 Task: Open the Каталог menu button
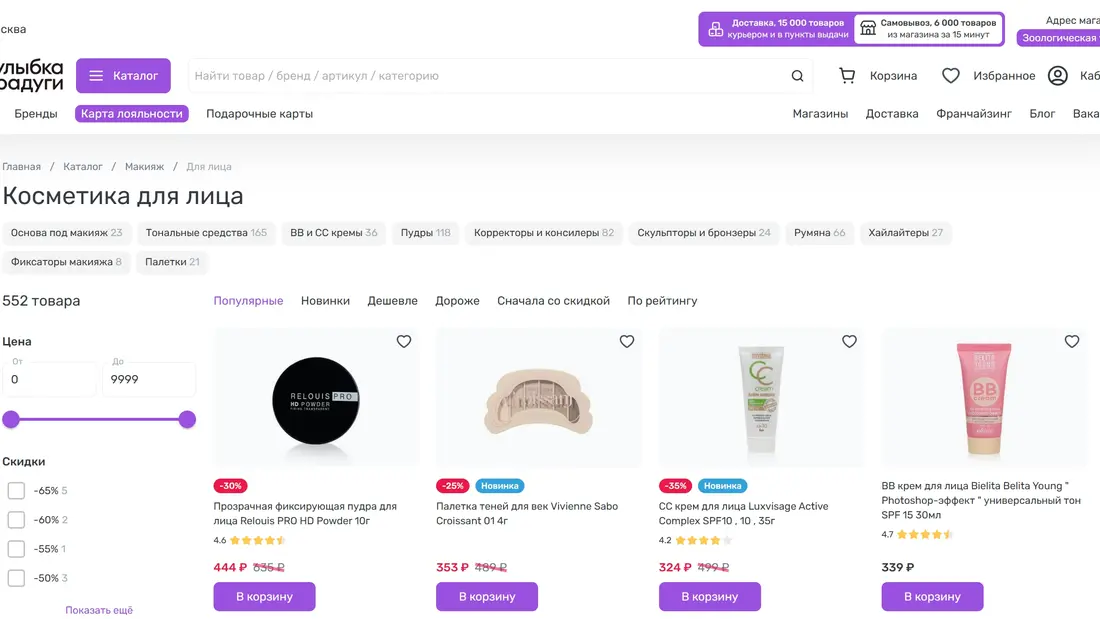[123, 76]
